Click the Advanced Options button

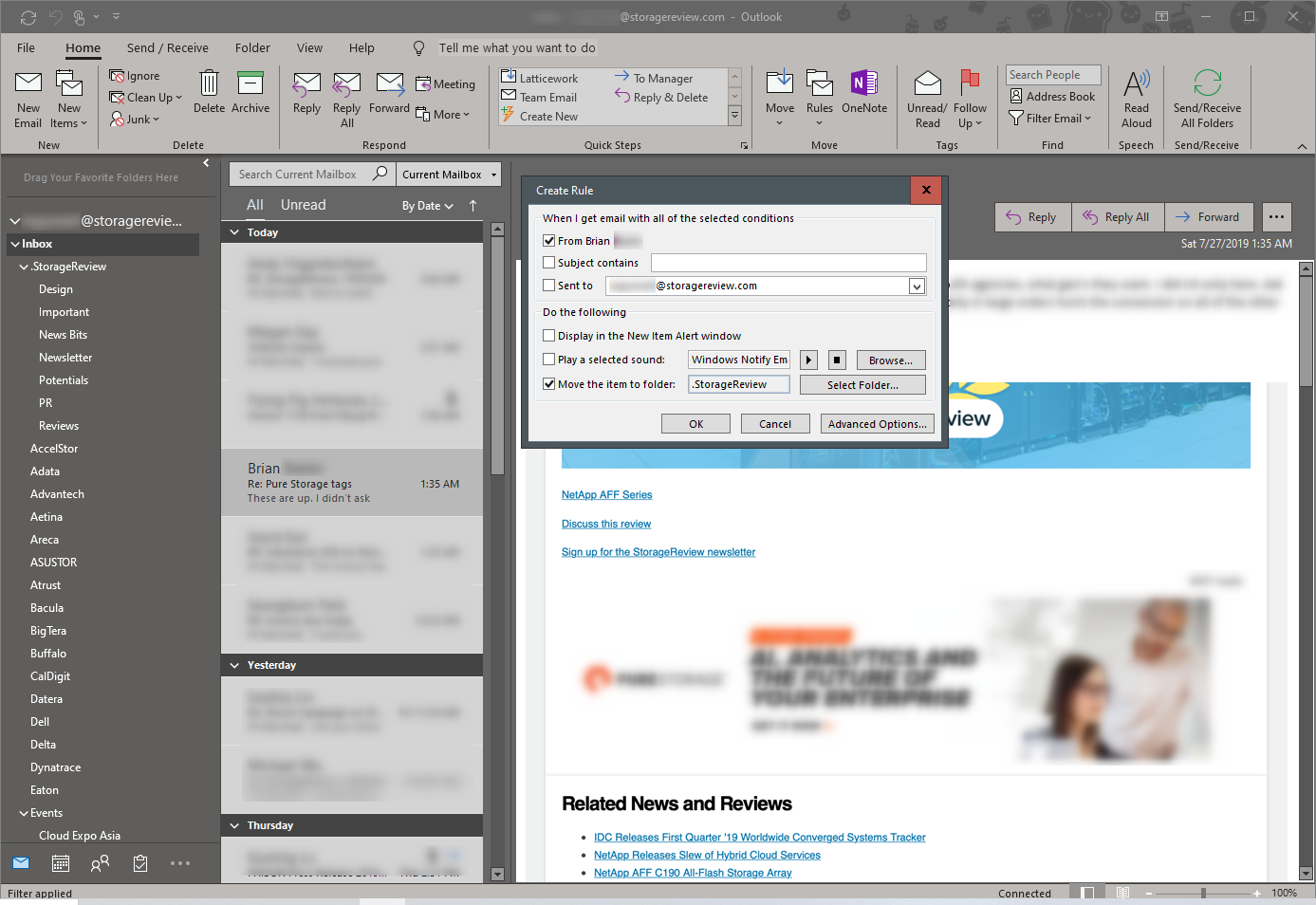(877, 423)
